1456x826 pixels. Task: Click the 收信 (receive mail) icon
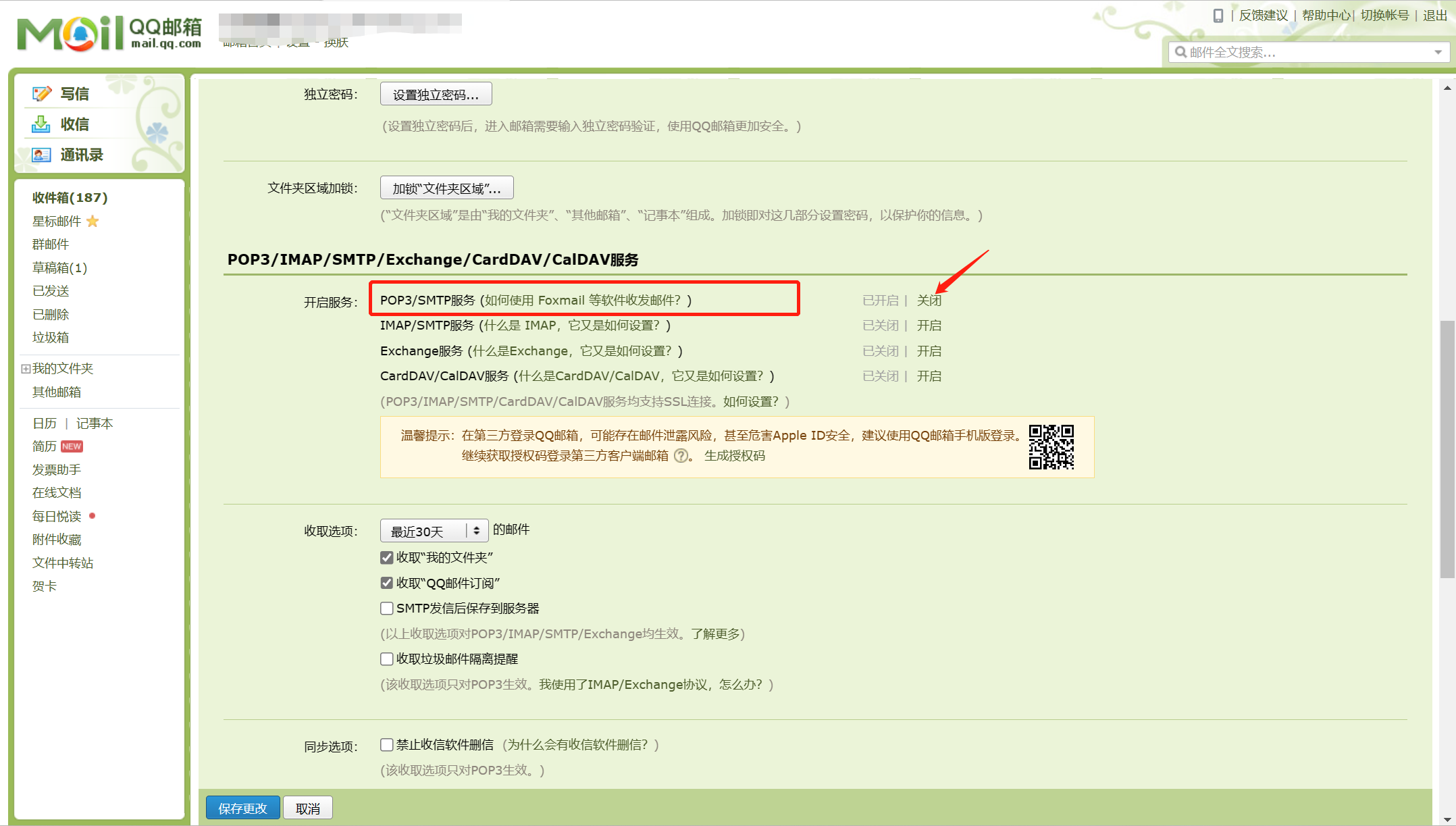pos(42,124)
